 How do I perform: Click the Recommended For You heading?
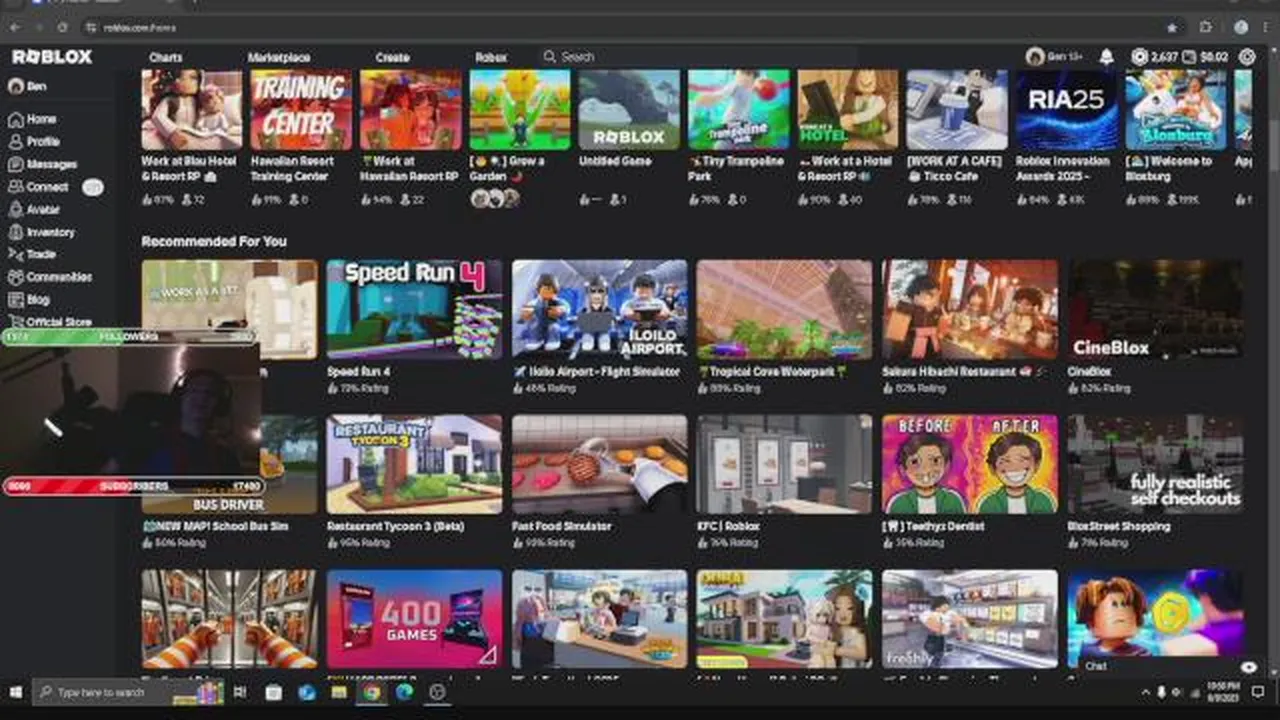[x=214, y=241]
